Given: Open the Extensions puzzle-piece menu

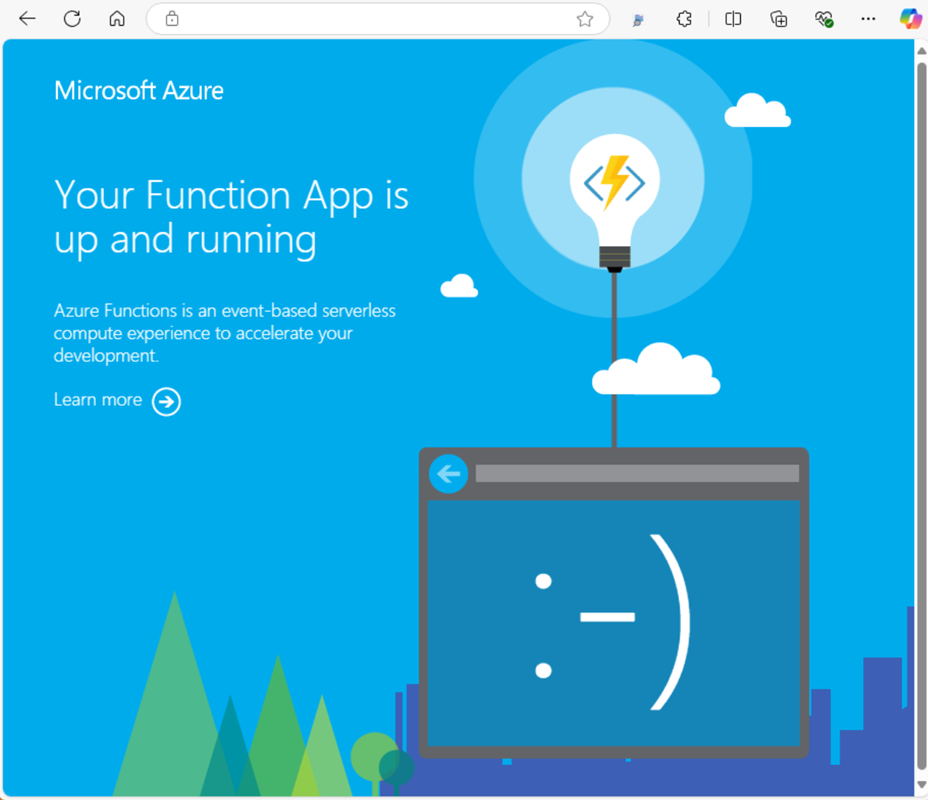Looking at the screenshot, I should click(x=684, y=18).
